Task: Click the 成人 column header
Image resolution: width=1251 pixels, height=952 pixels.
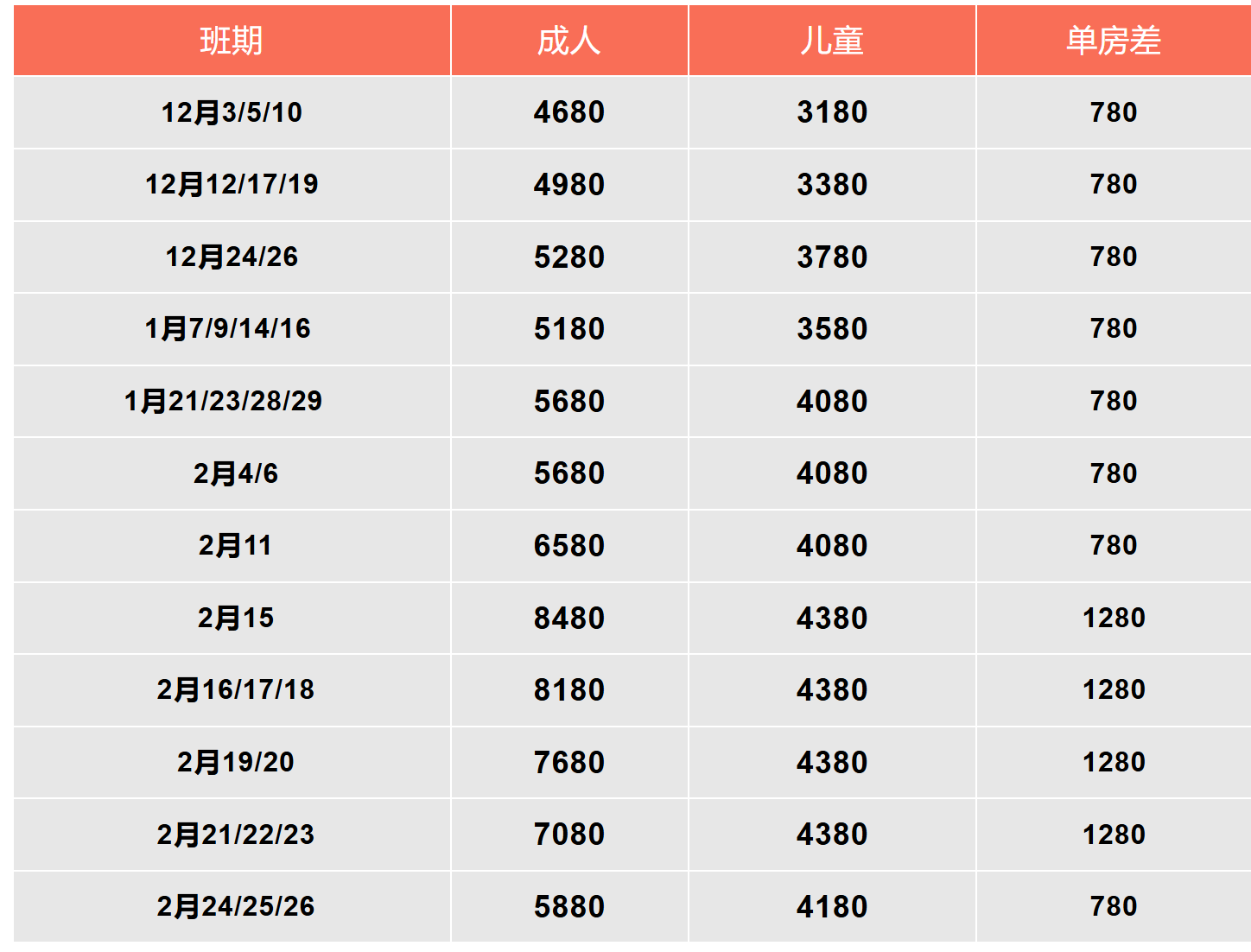Action: tap(568, 41)
